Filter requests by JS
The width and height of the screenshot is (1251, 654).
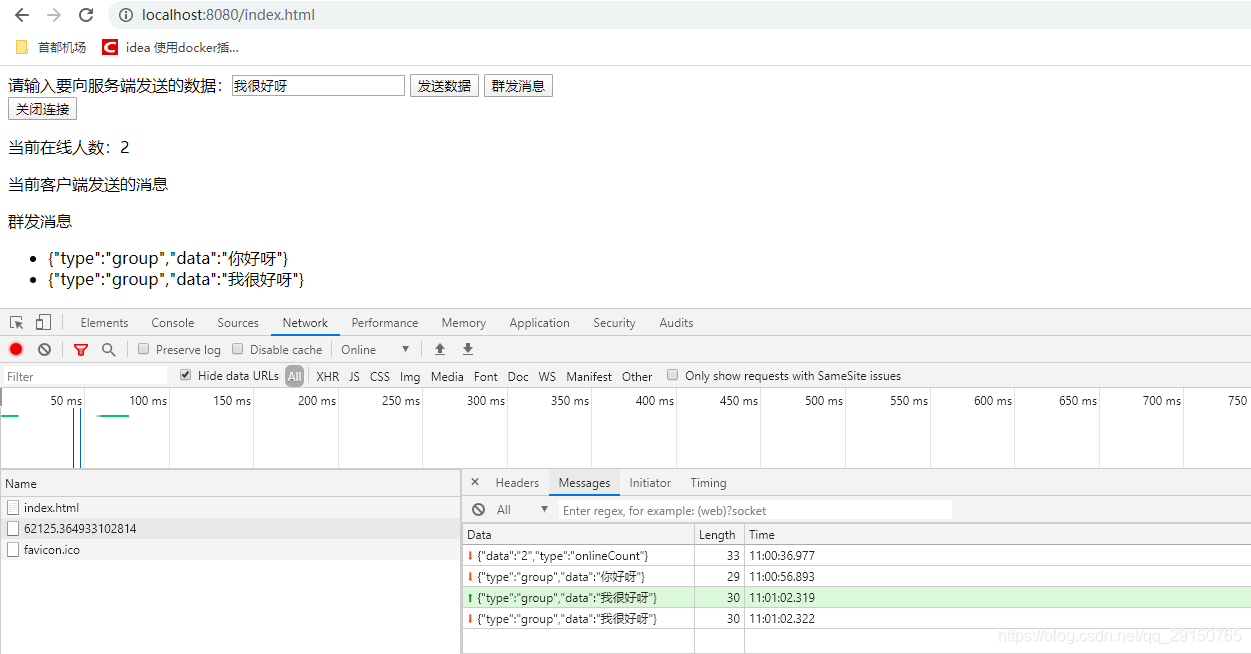click(354, 376)
